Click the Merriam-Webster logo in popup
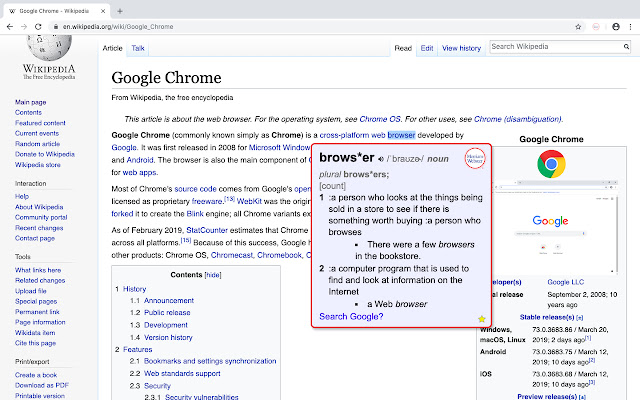The width and height of the screenshot is (640, 400). [x=475, y=158]
